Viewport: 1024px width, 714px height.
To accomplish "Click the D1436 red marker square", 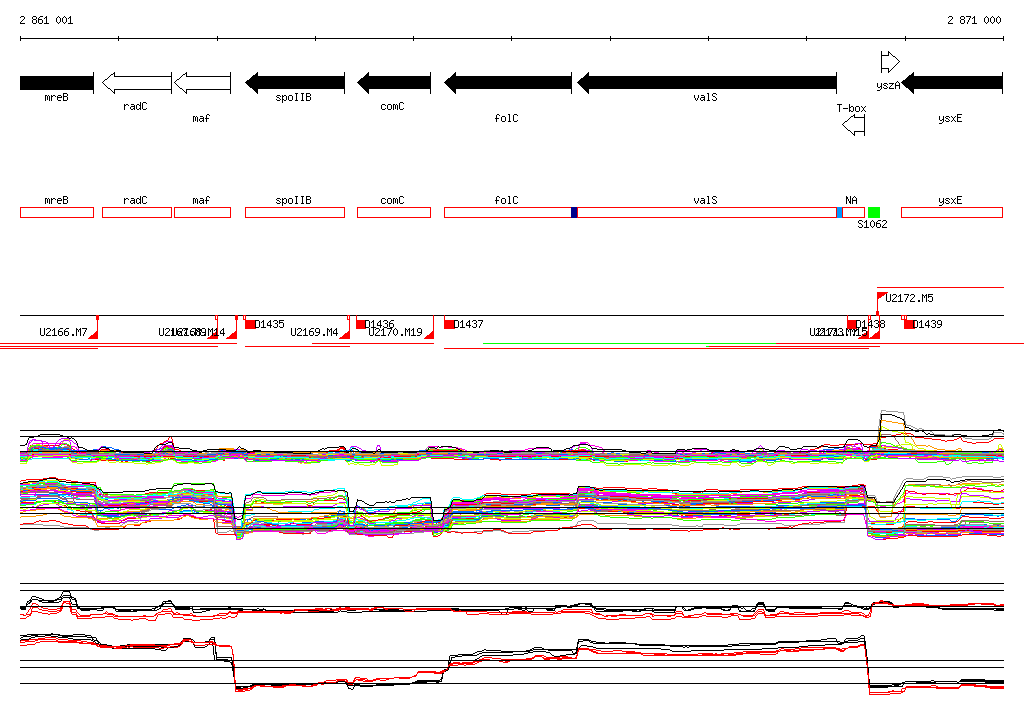I will pyautogui.click(x=361, y=324).
